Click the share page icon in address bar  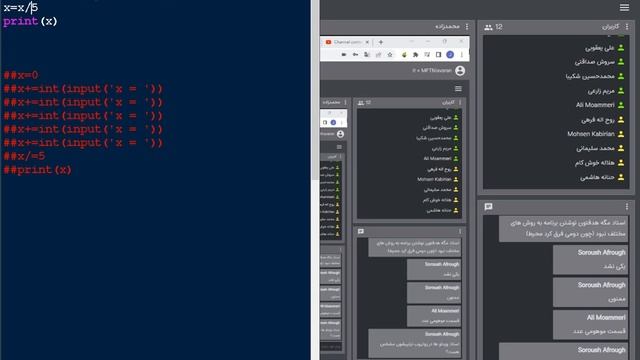point(378,55)
